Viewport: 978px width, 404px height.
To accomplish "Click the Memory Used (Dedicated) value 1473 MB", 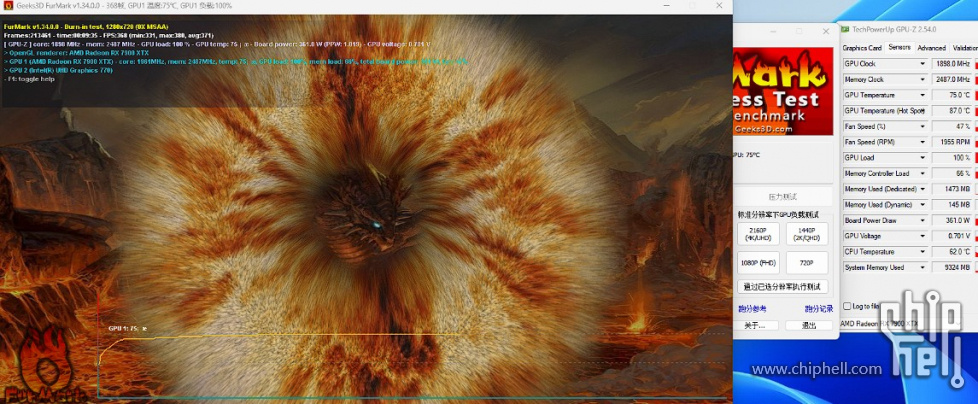I will (x=952, y=189).
